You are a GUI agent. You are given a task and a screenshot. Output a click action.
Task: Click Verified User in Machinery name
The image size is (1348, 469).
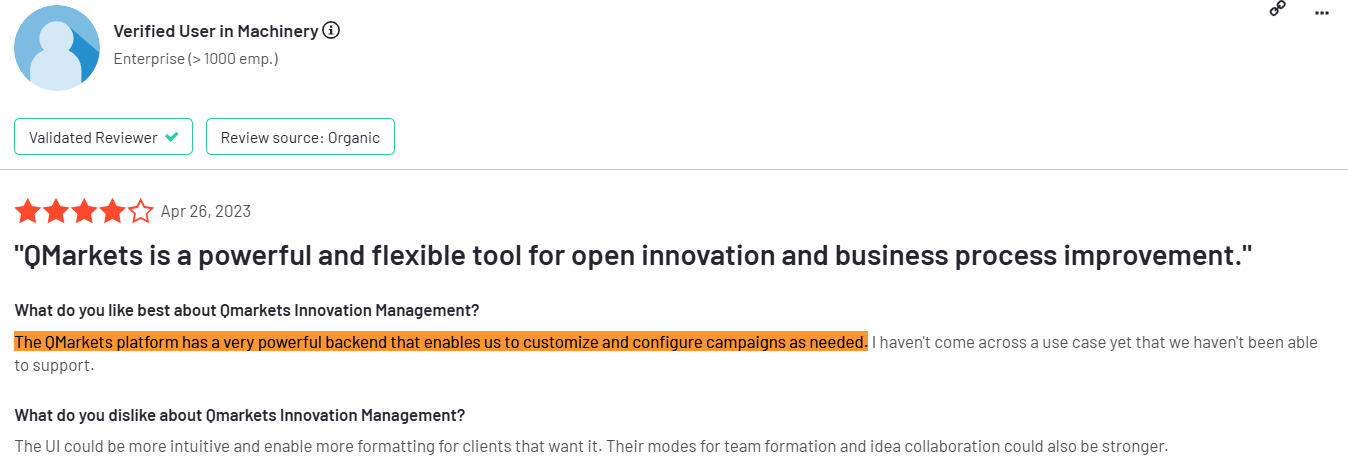coord(216,31)
